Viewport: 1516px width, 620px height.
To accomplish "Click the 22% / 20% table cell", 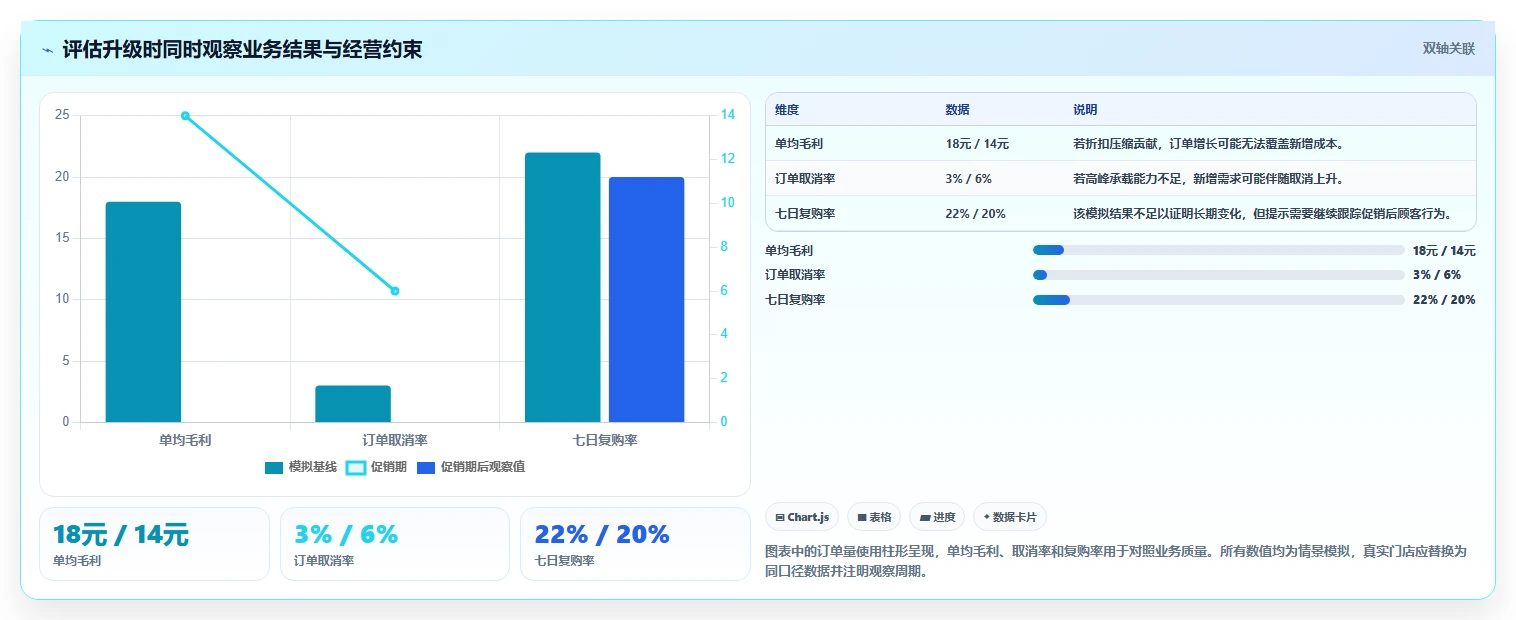I will (975, 213).
